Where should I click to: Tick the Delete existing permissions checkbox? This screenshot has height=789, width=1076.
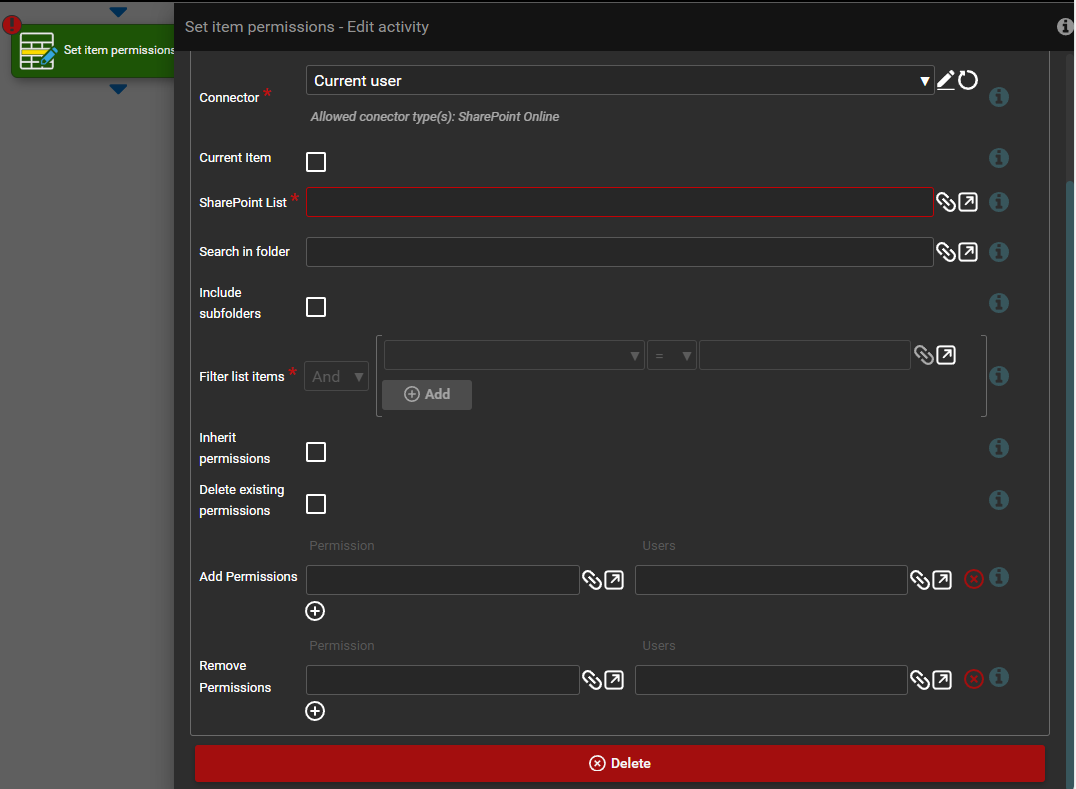(x=316, y=504)
